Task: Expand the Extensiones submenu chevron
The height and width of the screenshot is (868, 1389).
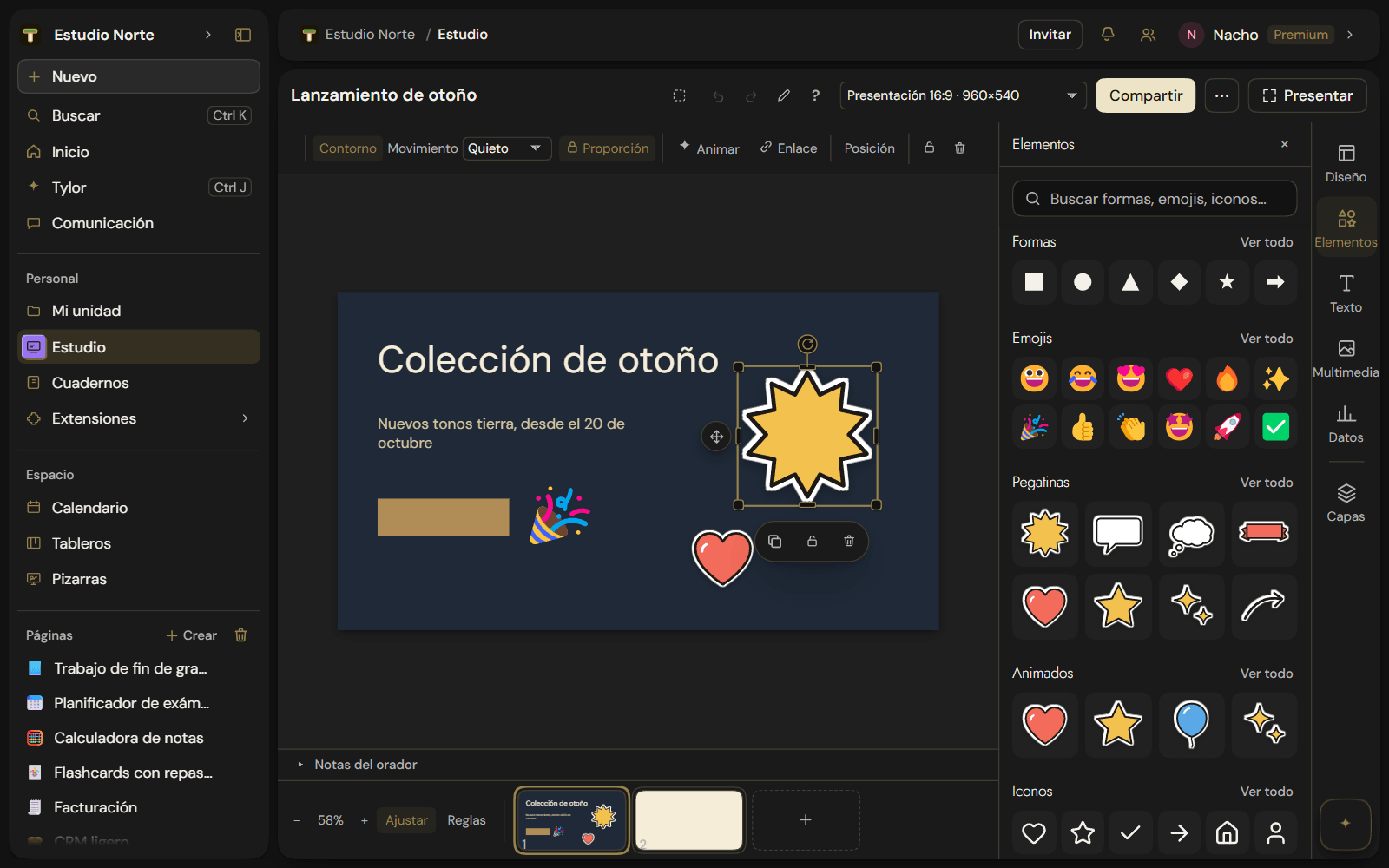Action: (x=246, y=418)
